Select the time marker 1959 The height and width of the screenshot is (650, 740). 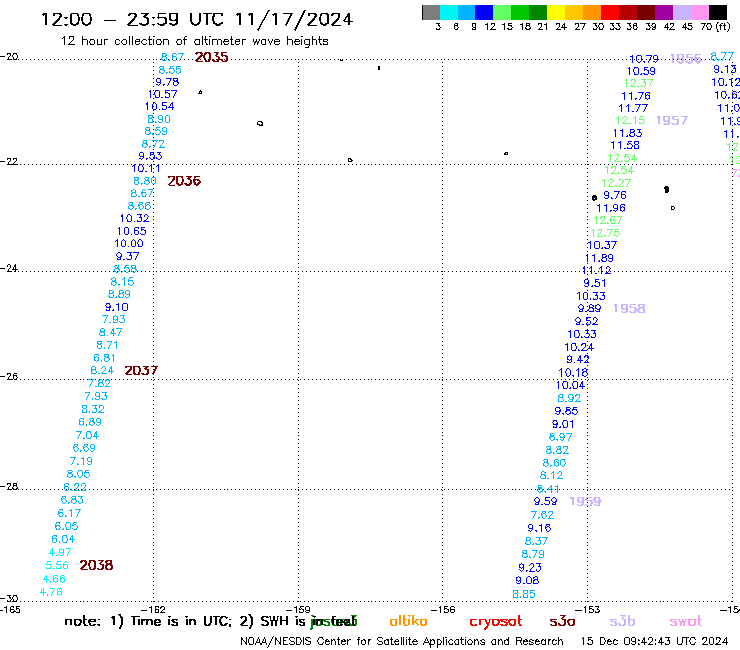(x=585, y=501)
